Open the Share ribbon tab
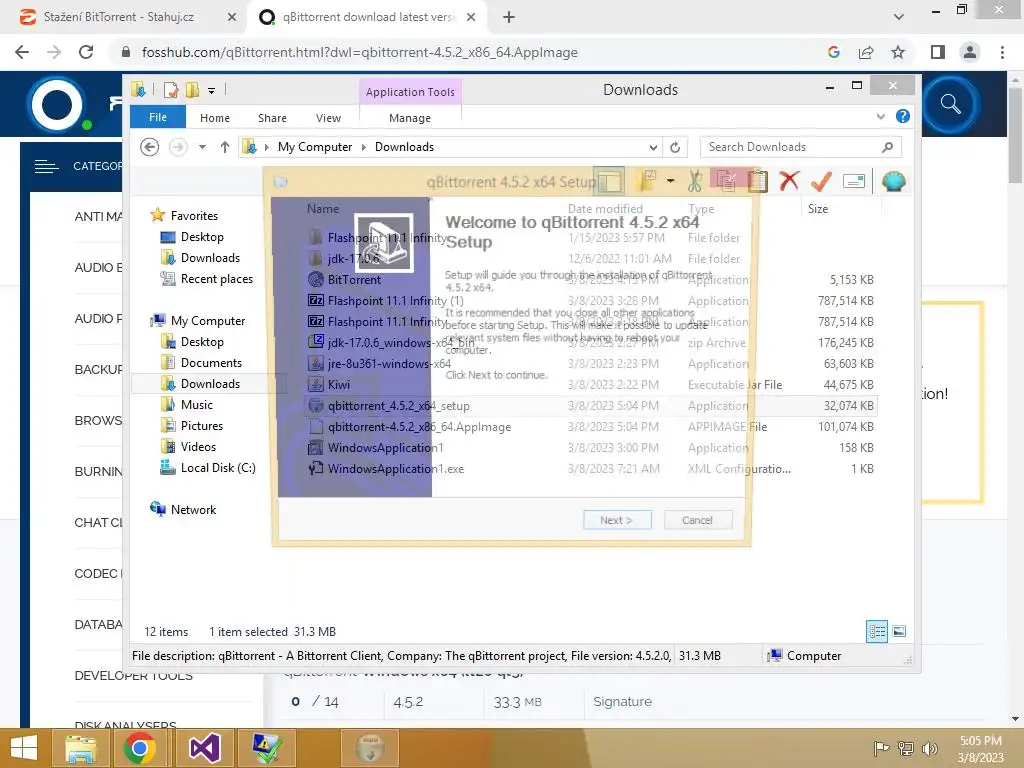The height and width of the screenshot is (768, 1024). tap(272, 118)
